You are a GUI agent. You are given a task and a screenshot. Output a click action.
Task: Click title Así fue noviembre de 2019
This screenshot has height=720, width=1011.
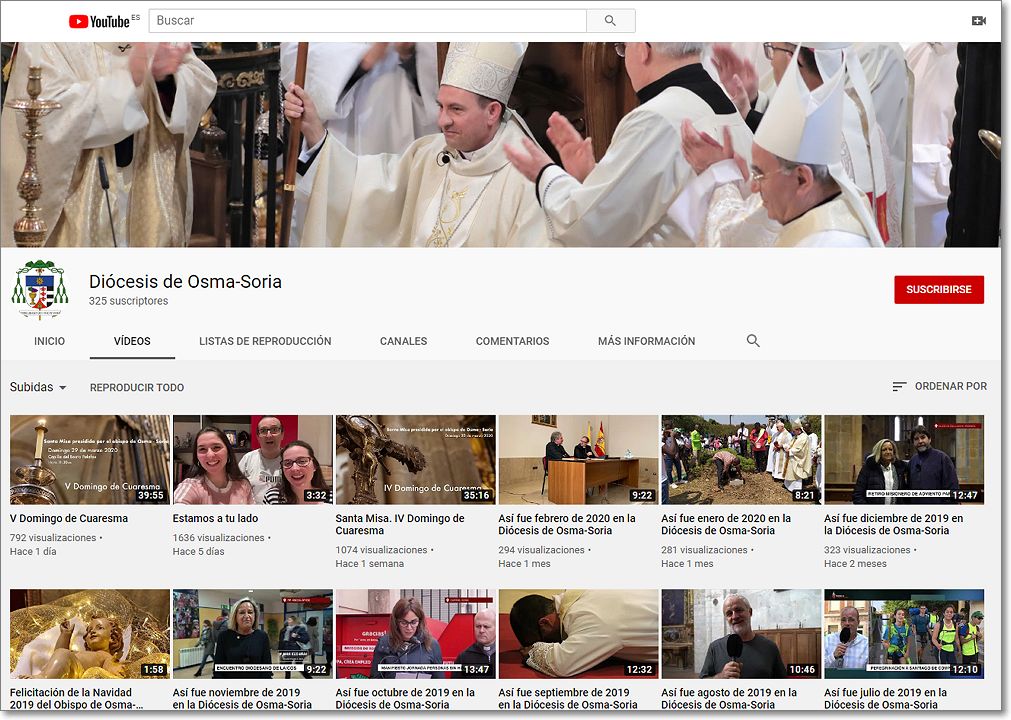[242, 698]
